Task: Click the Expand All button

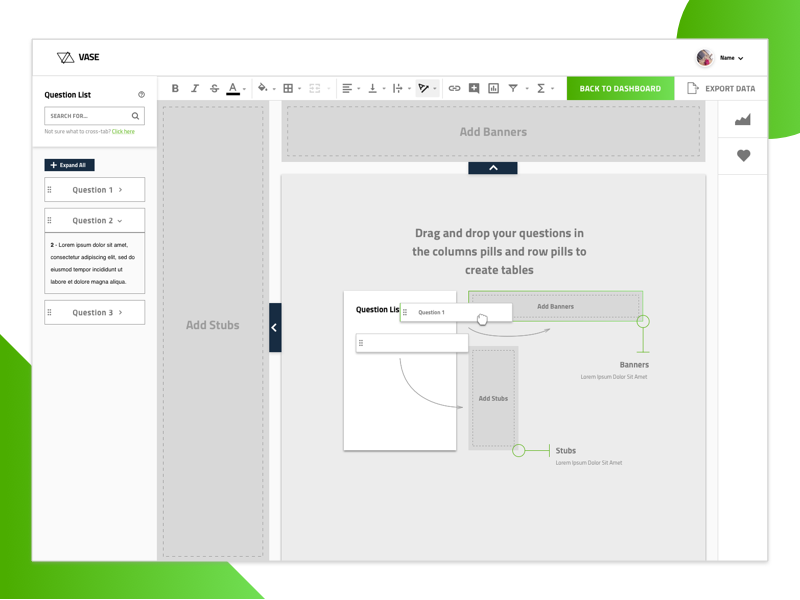Action: pyautogui.click(x=69, y=165)
